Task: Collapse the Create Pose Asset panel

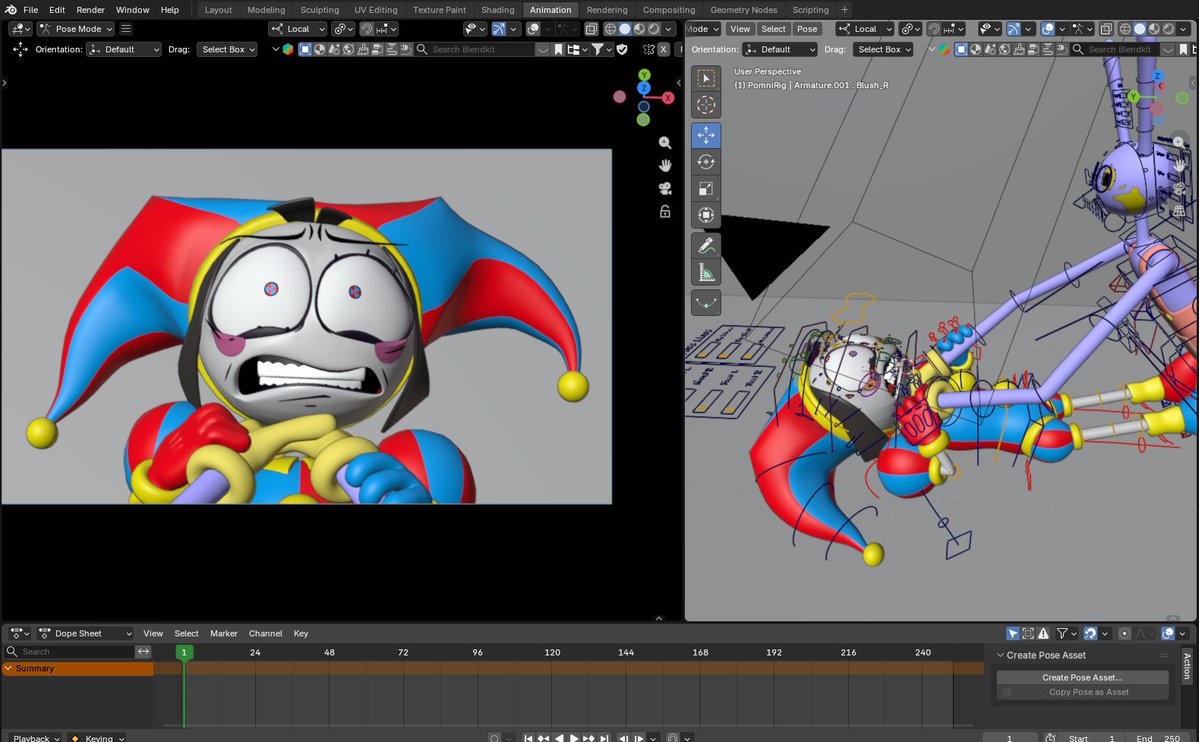Action: tap(1000, 655)
